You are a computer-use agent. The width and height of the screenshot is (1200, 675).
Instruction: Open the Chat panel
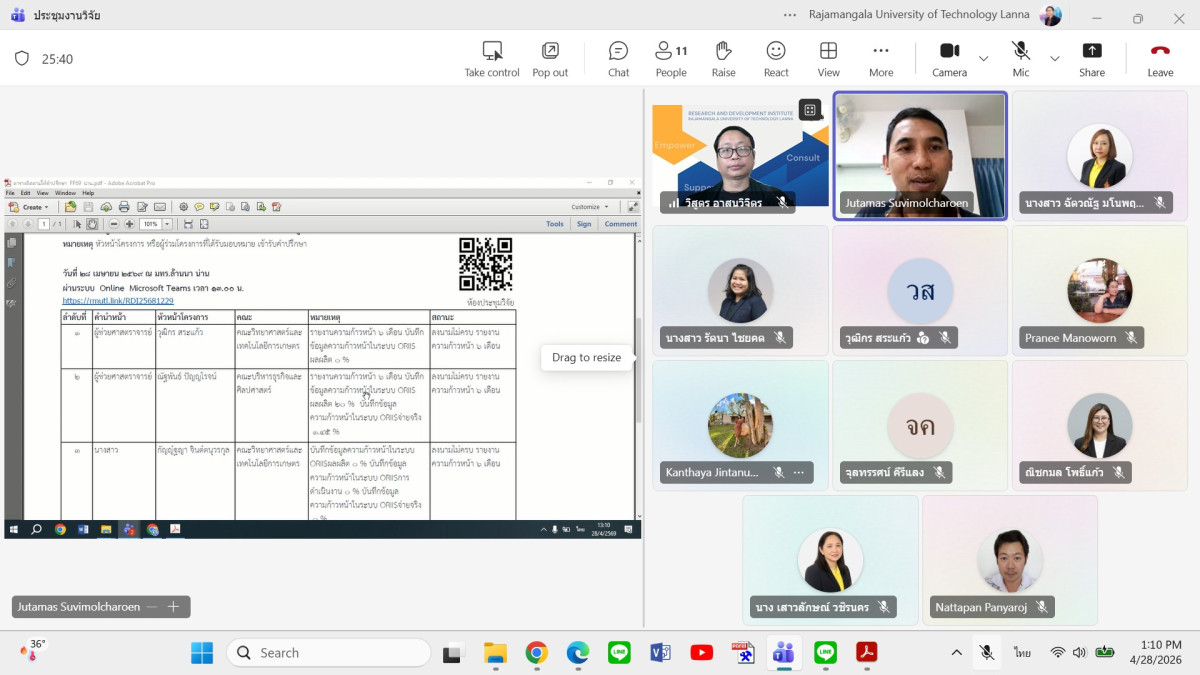click(x=618, y=58)
